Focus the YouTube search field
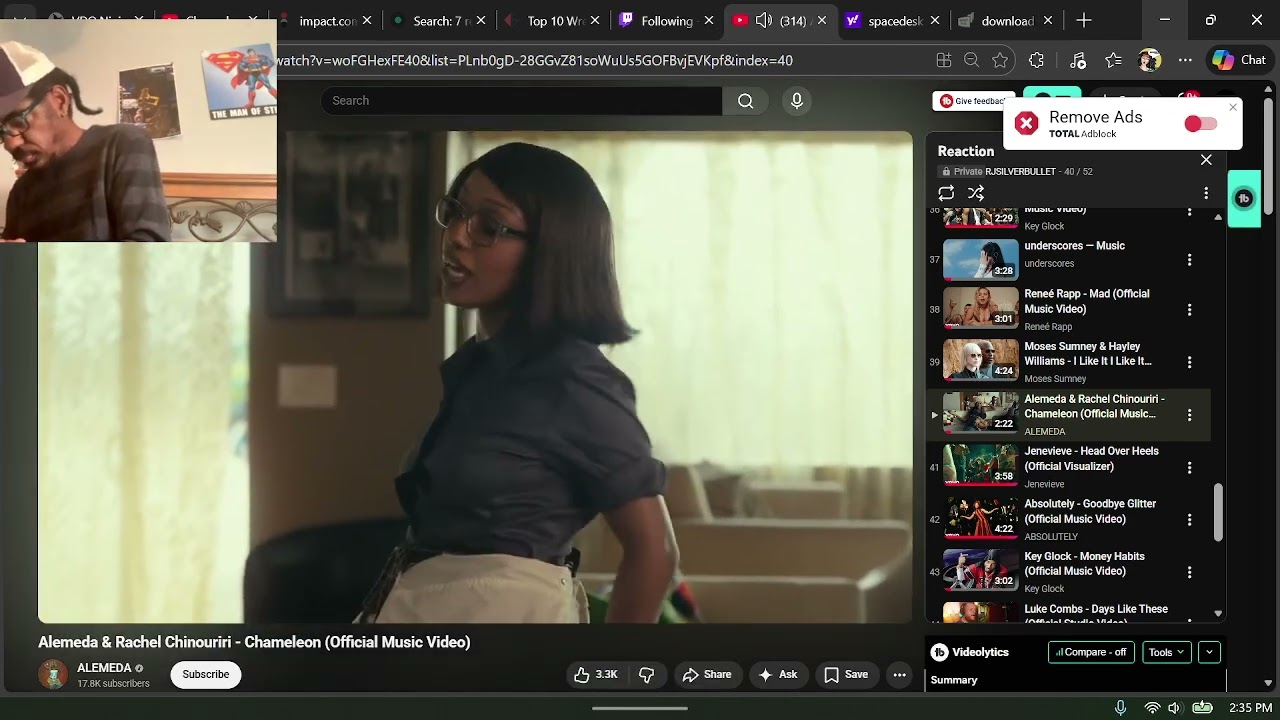Screen dimensions: 1280x720 521,100
